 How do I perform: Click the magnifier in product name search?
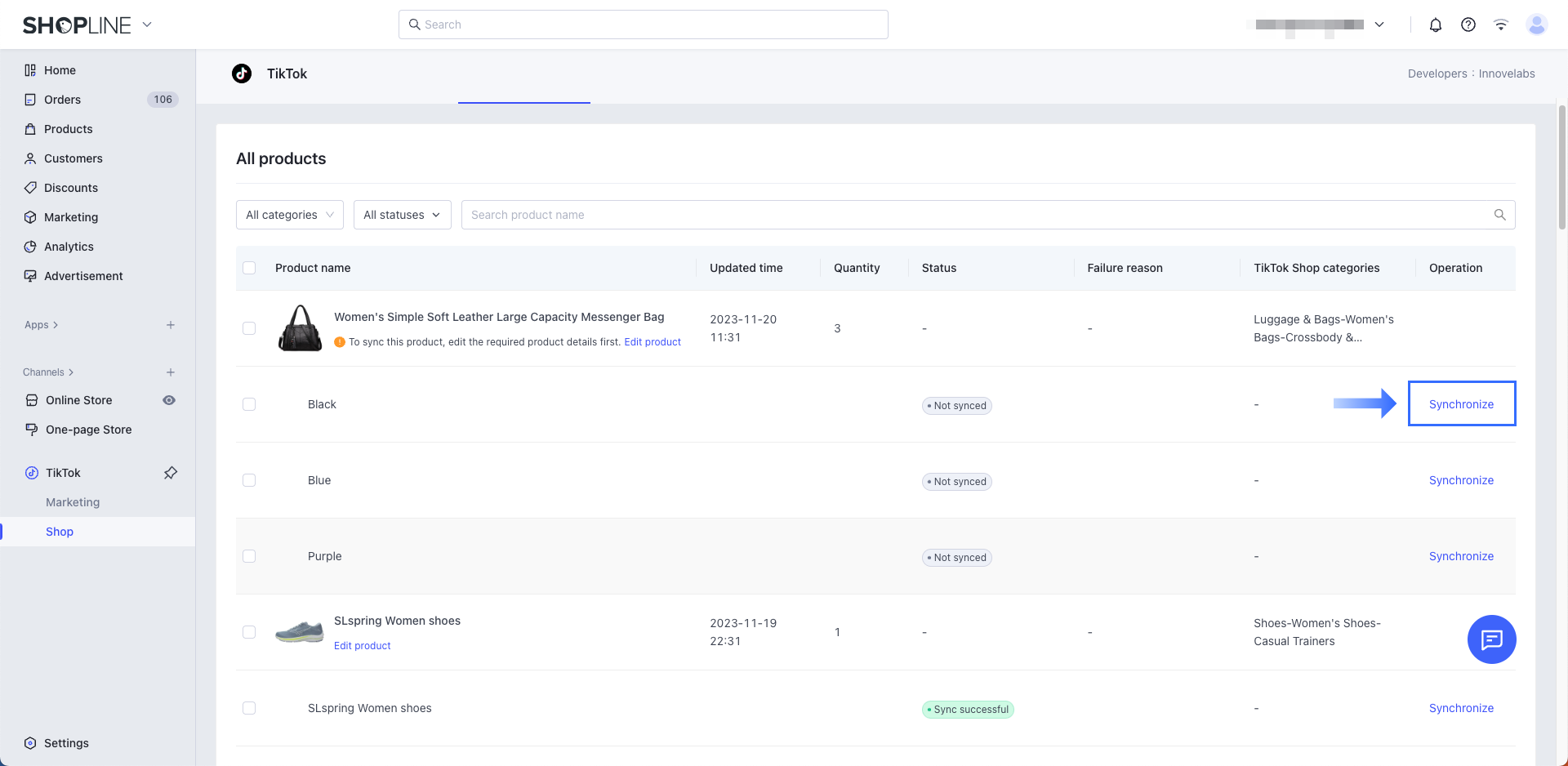[x=1499, y=215]
